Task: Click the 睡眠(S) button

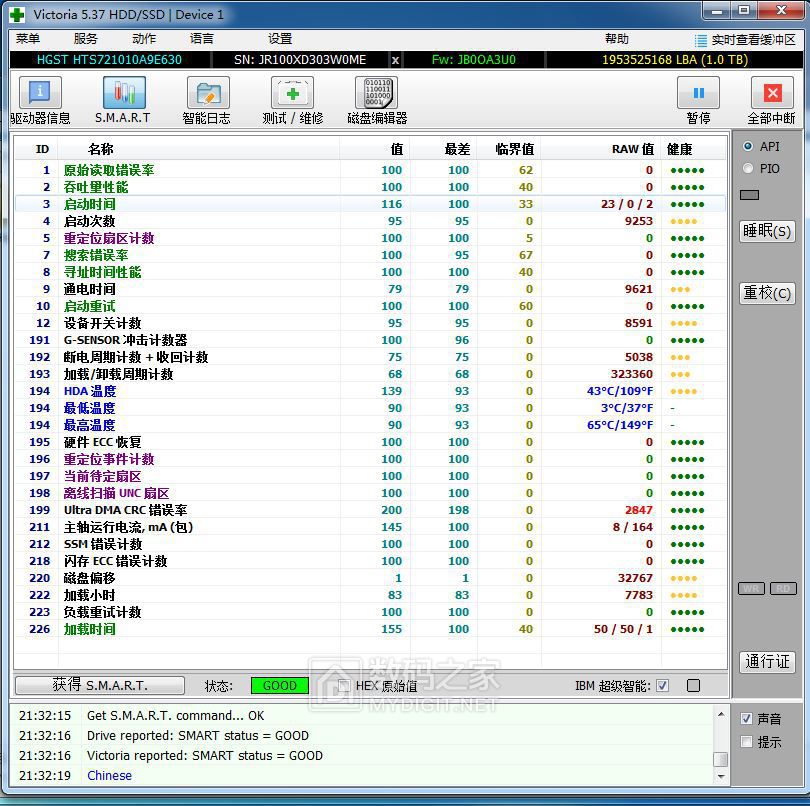Action: click(767, 231)
